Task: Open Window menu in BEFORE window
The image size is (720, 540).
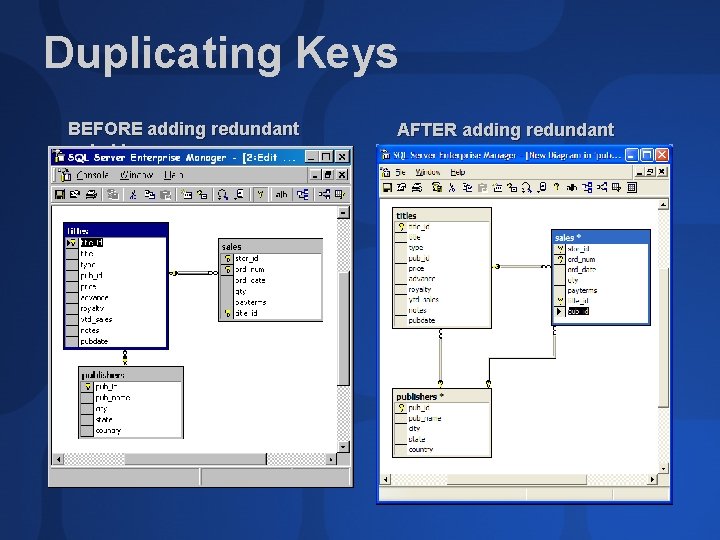Action: point(136,175)
